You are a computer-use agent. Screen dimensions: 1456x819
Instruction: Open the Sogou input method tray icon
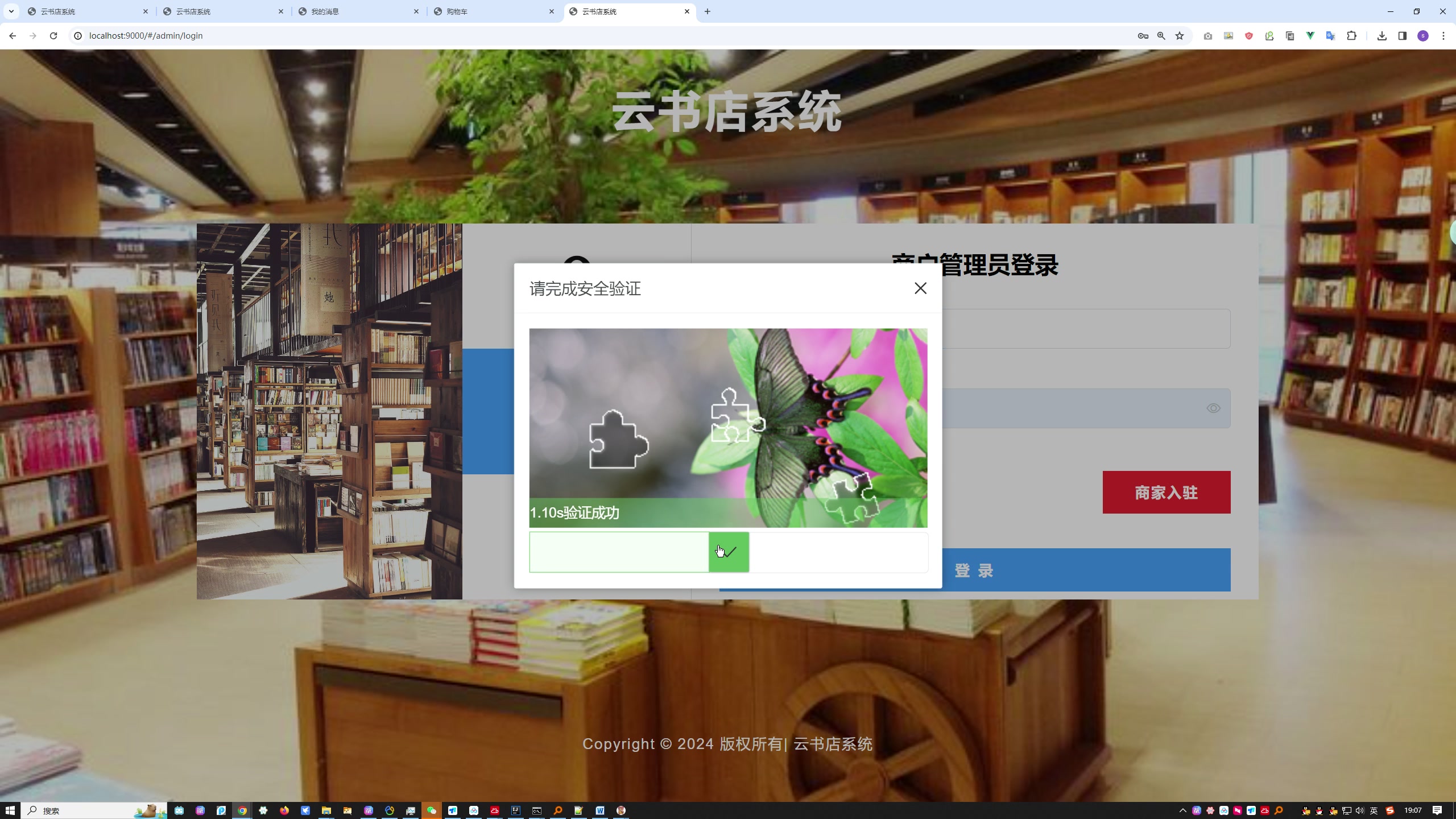[x=1390, y=810]
